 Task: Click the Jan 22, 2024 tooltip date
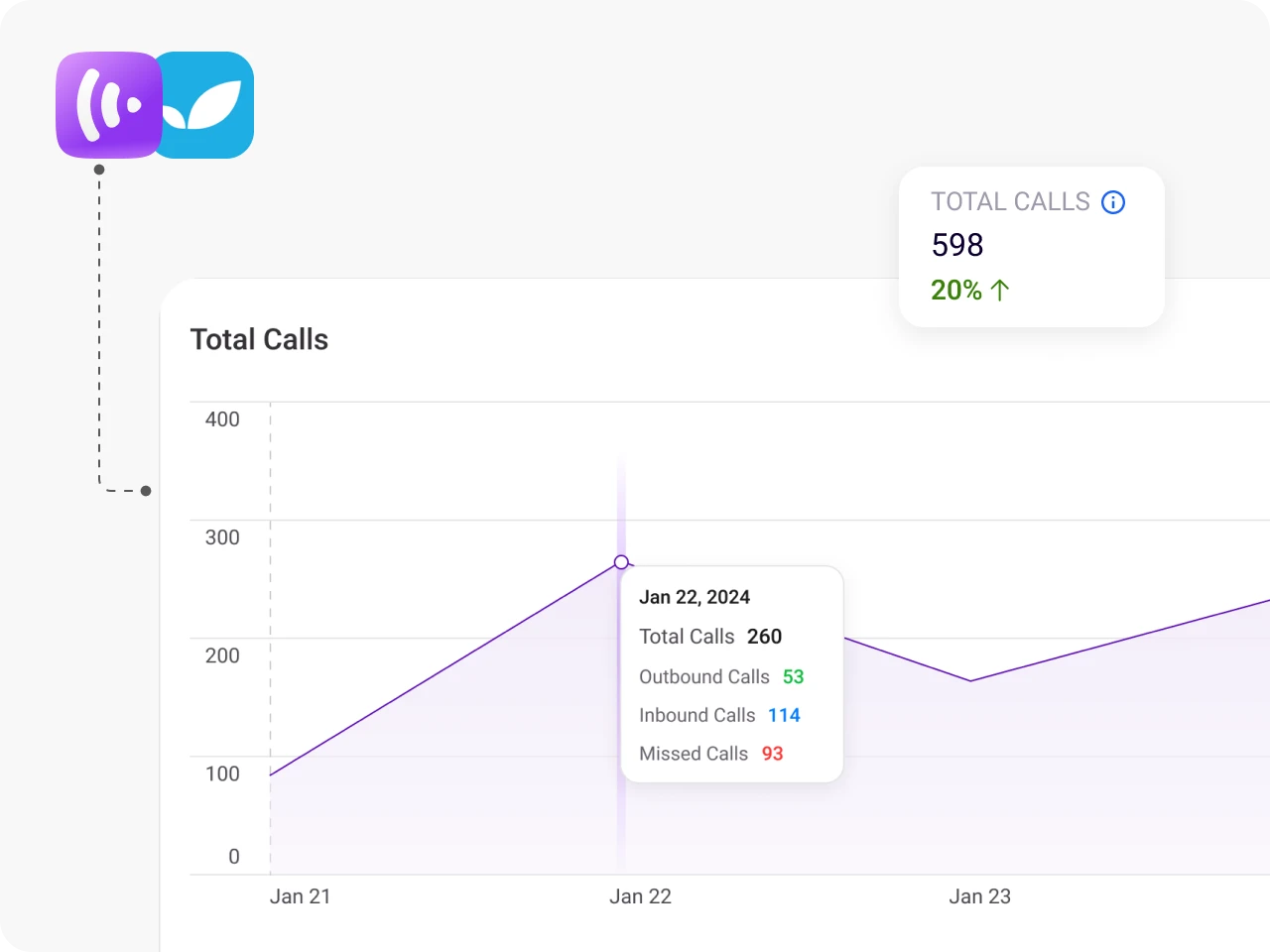[x=695, y=597]
